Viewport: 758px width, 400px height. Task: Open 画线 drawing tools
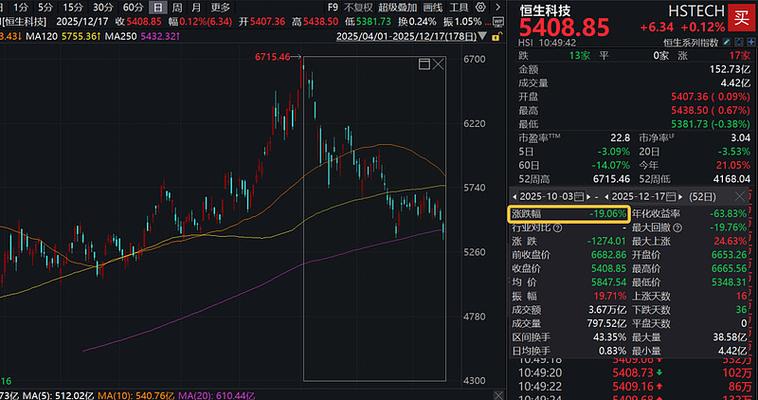click(433, 7)
